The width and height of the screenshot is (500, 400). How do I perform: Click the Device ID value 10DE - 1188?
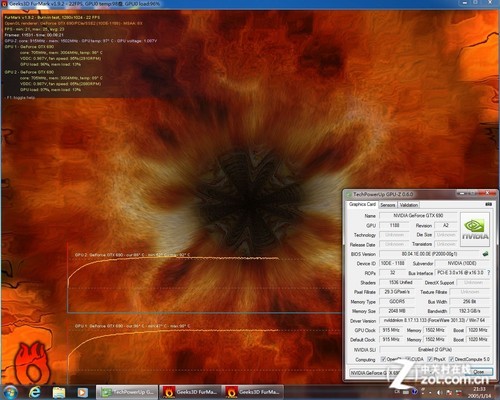(393, 263)
